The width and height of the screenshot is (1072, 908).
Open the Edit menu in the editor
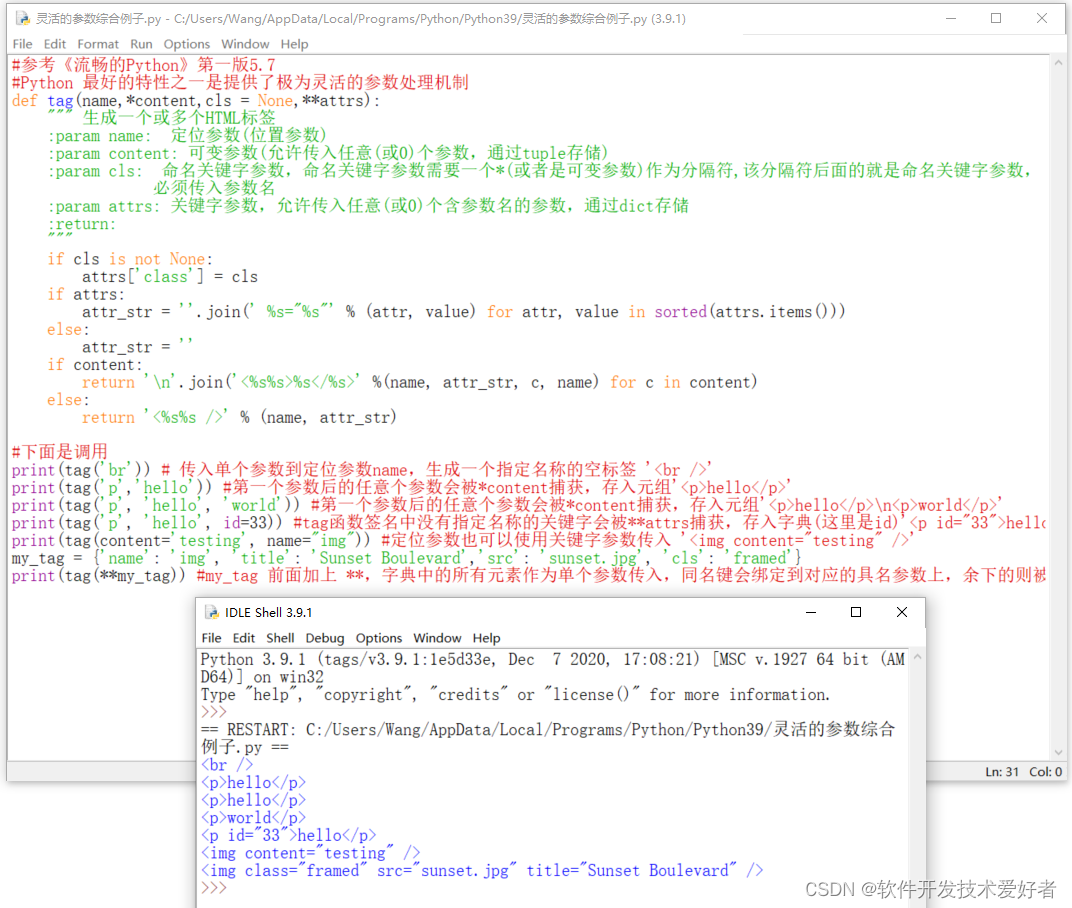[x=54, y=44]
